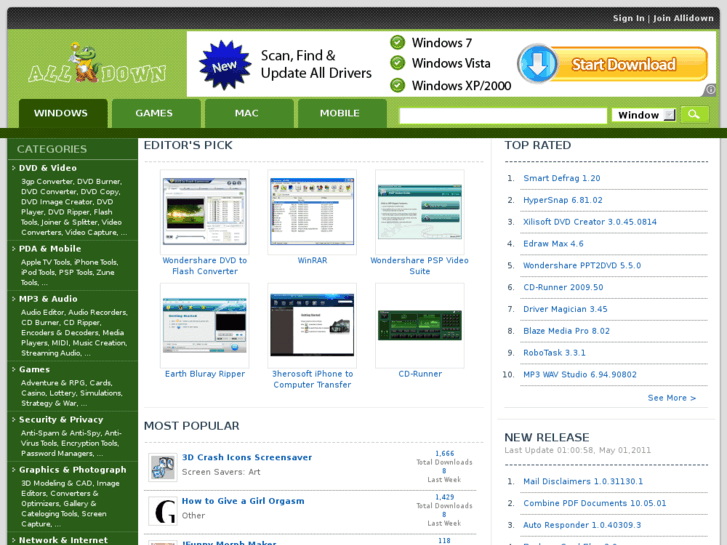This screenshot has height=545, width=727.
Task: Open Wondershare DVD to Flash Converter thumbnail
Action: [204, 212]
